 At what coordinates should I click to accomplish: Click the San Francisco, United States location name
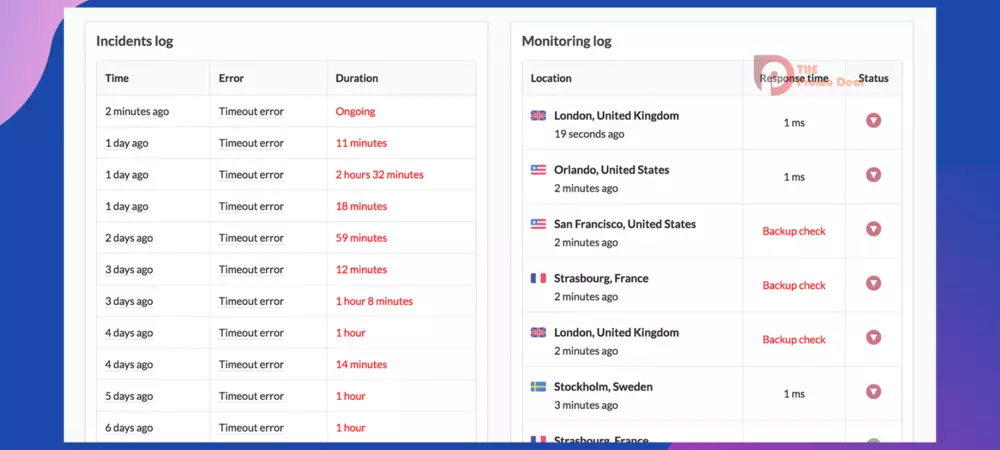point(625,224)
